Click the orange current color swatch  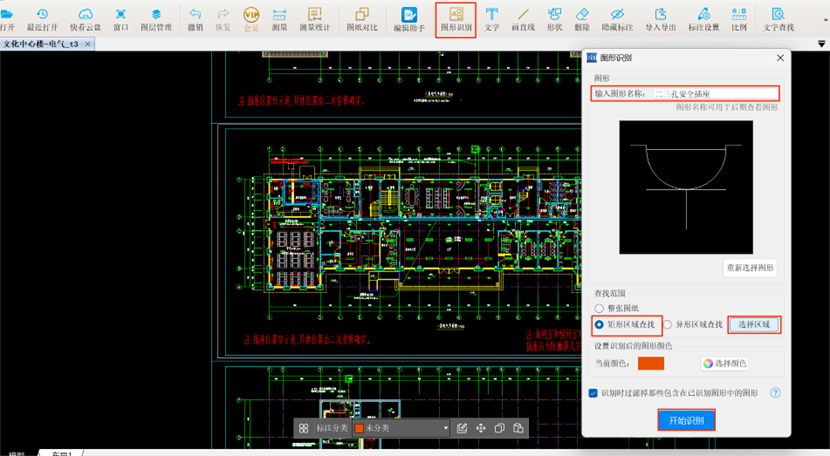[x=651, y=363]
